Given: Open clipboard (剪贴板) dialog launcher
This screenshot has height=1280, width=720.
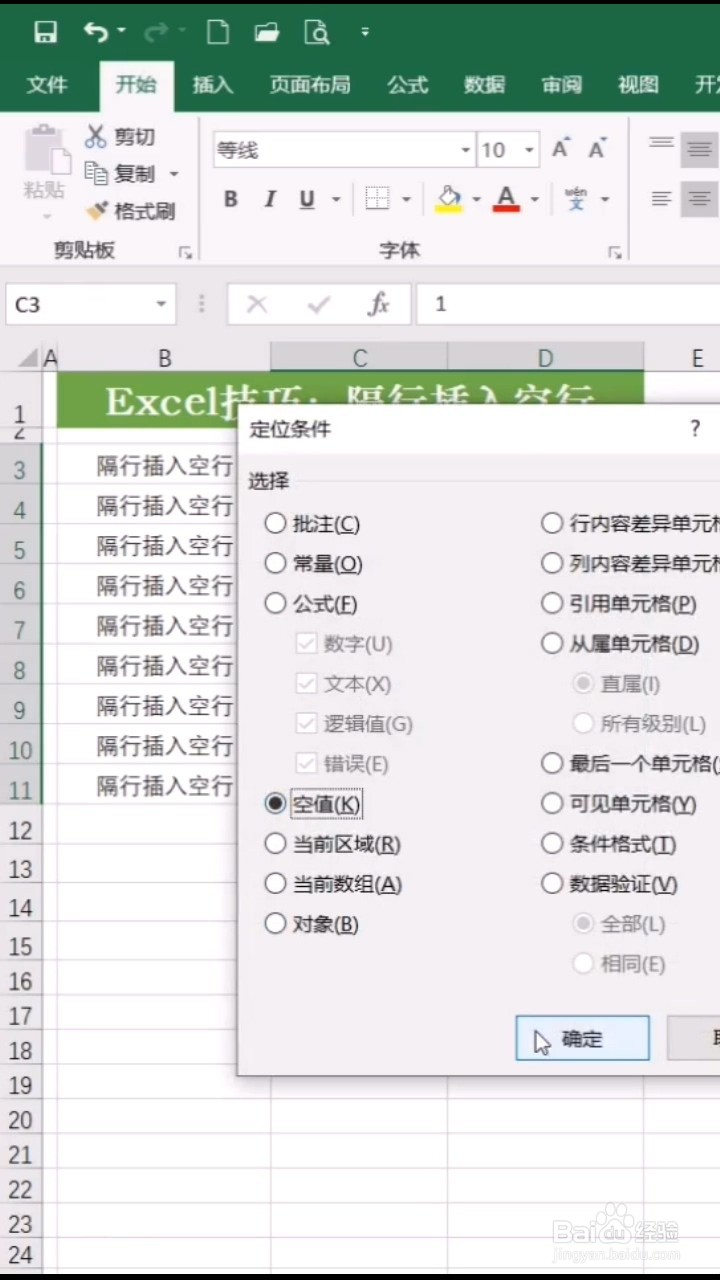Looking at the screenshot, I should [184, 253].
